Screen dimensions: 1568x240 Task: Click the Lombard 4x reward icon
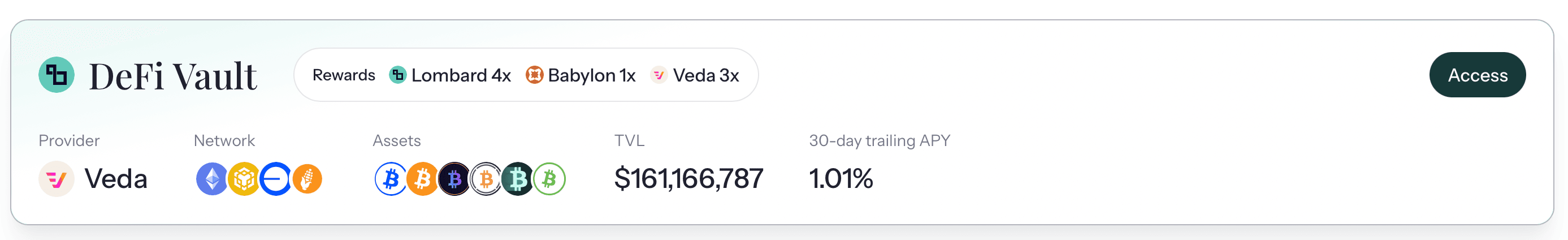(x=397, y=75)
